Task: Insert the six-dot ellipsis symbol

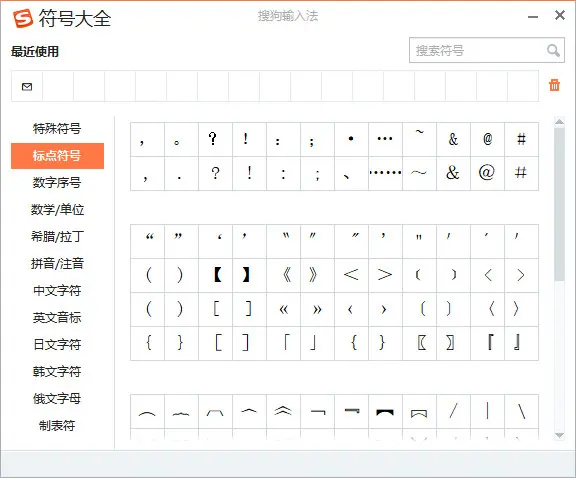Action: tap(385, 173)
